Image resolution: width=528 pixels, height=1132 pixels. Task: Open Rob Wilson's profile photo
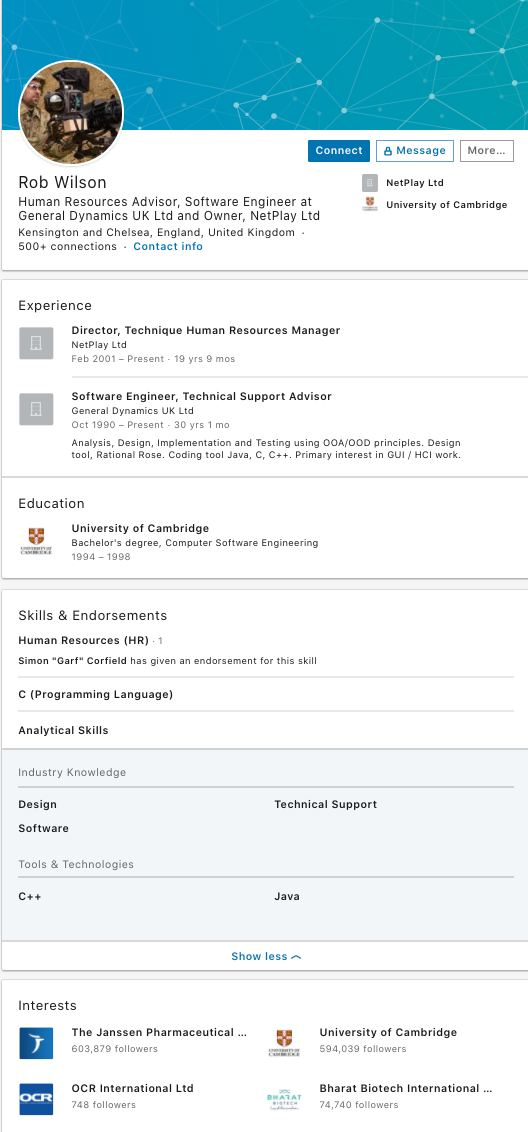click(x=71, y=113)
